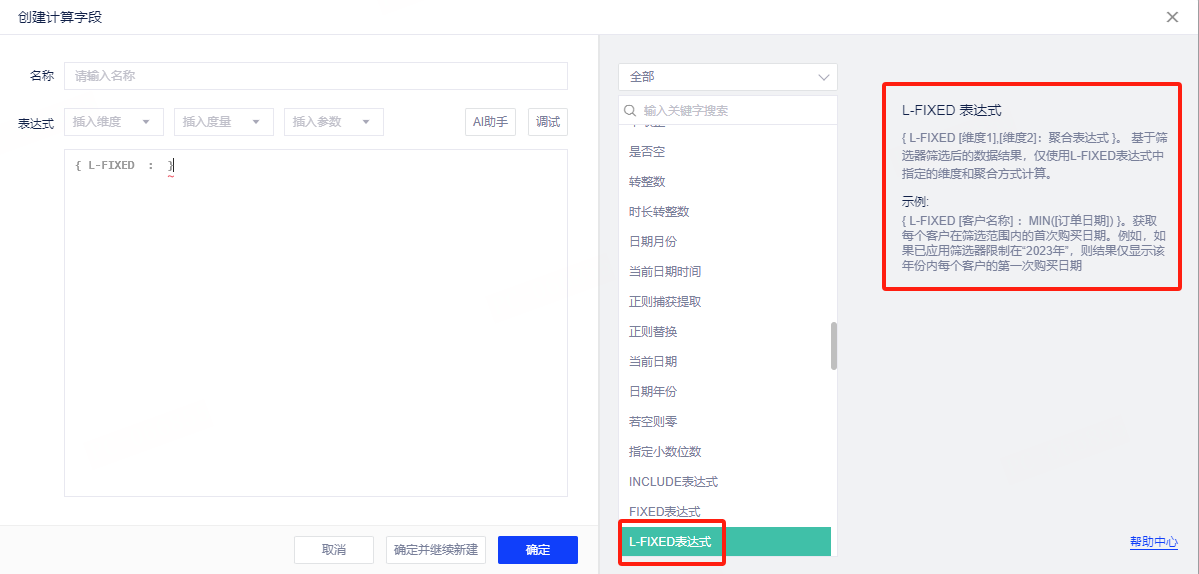Expand the 全部 category dropdown
The image size is (1199, 574).
[727, 77]
